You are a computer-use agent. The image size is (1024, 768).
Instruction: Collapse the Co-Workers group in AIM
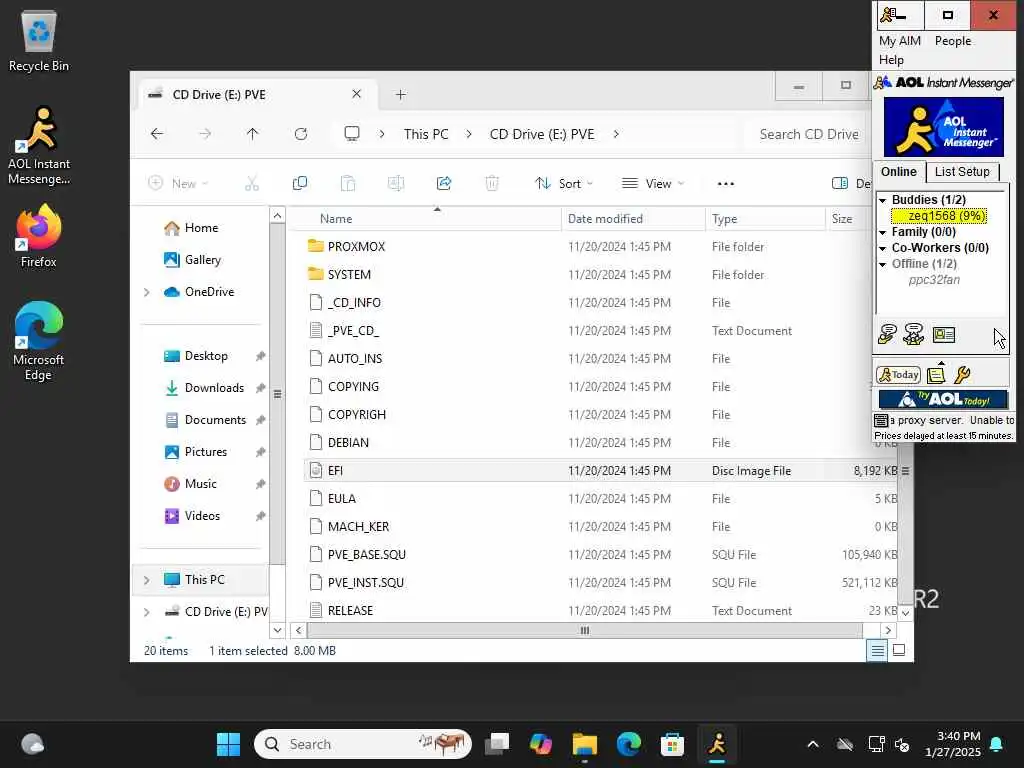coord(882,249)
